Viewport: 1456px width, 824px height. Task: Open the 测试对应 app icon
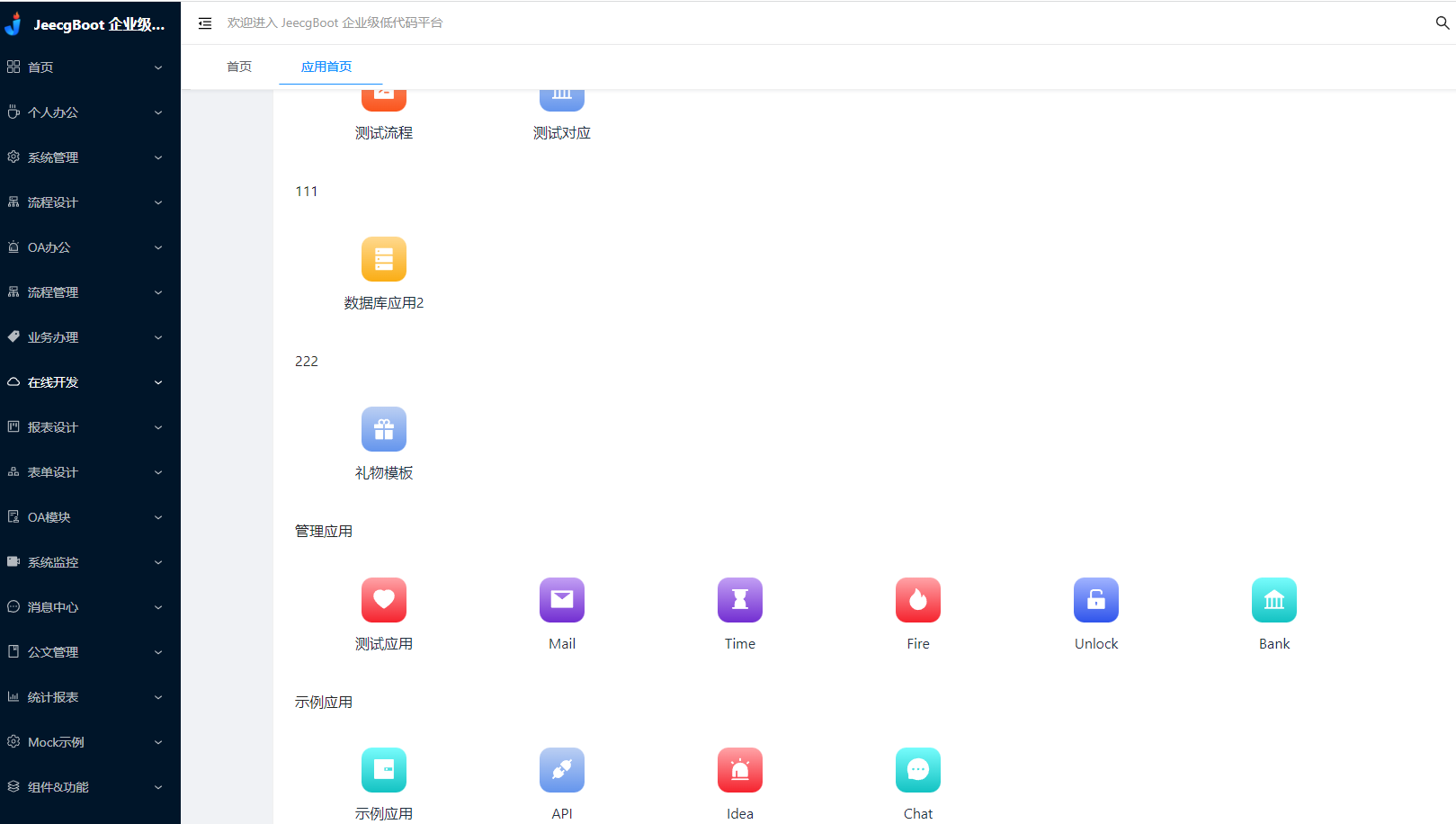pyautogui.click(x=562, y=100)
